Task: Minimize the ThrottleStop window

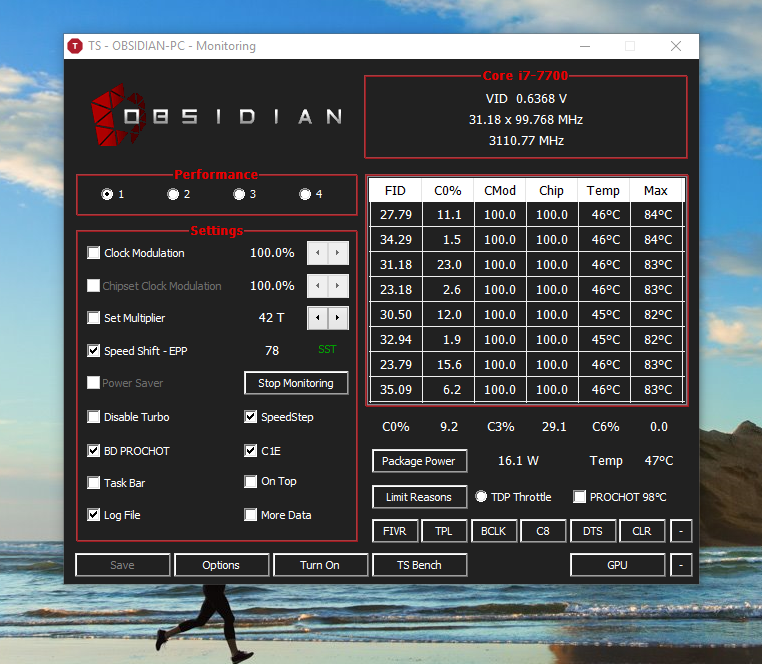Action: click(585, 46)
